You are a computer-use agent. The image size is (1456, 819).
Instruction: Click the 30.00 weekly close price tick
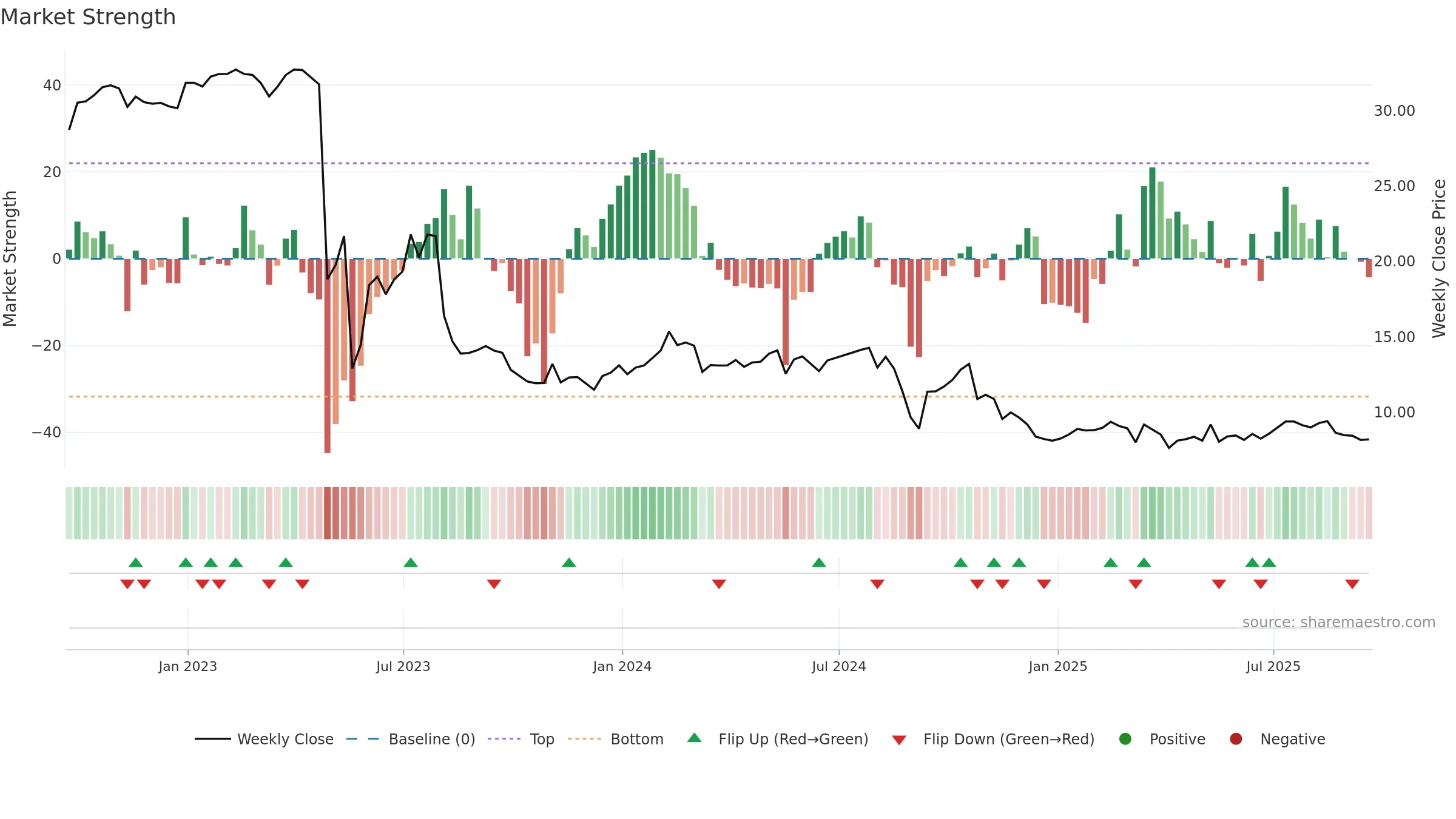(x=1395, y=111)
